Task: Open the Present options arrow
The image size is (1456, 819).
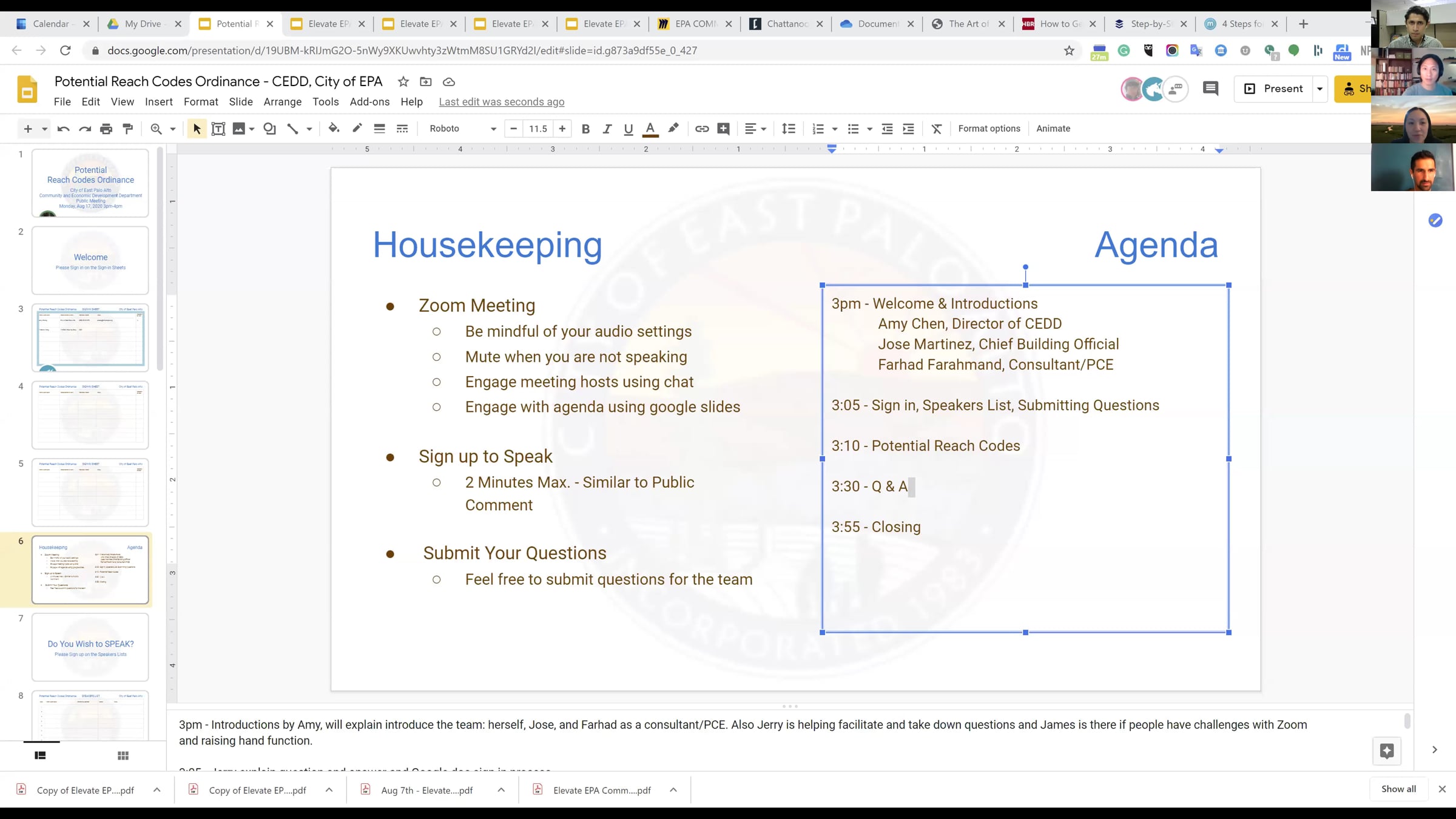Action: pos(1319,89)
